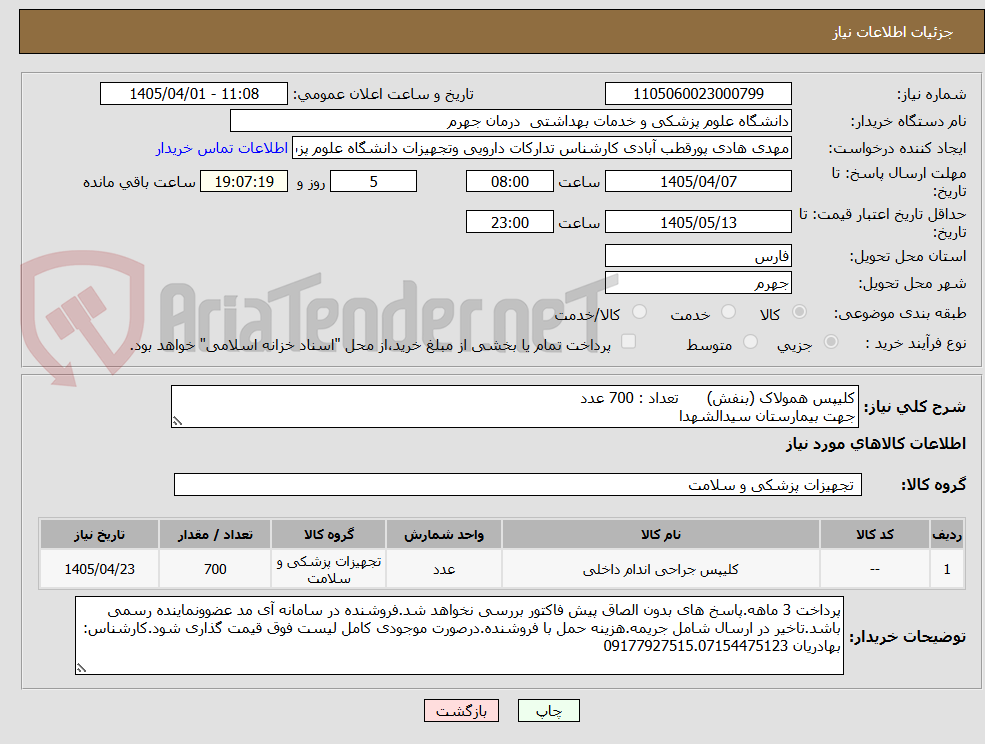Select the جزیی purchase type radio
Image resolution: width=985 pixels, height=744 pixels.
(830, 342)
